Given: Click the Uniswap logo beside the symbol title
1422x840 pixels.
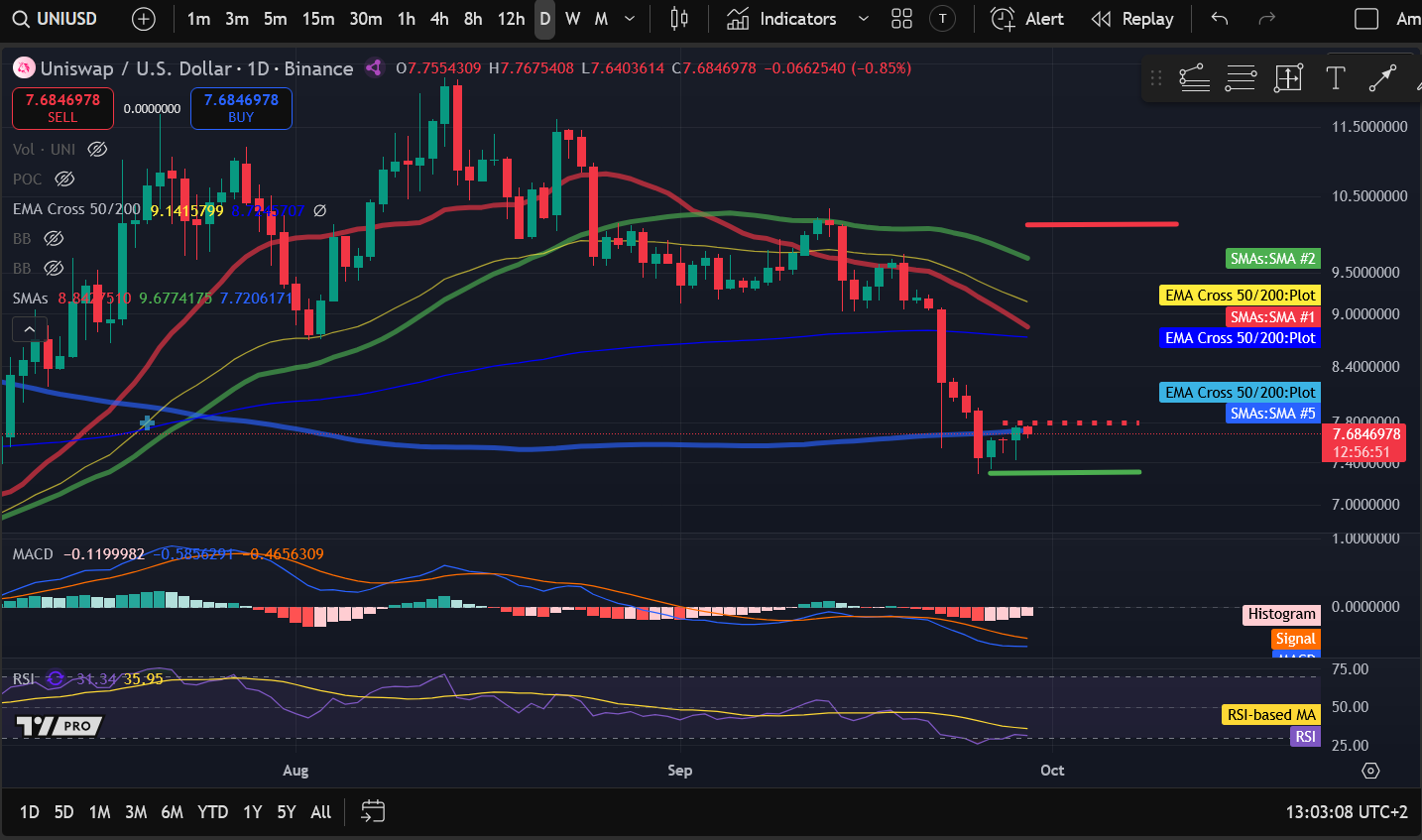Looking at the screenshot, I should (24, 68).
